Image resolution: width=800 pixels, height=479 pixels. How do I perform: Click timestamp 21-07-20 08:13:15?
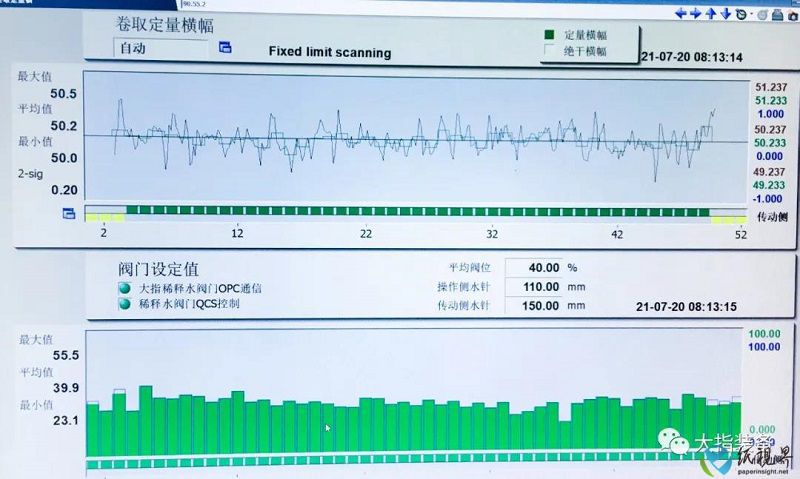click(x=686, y=307)
